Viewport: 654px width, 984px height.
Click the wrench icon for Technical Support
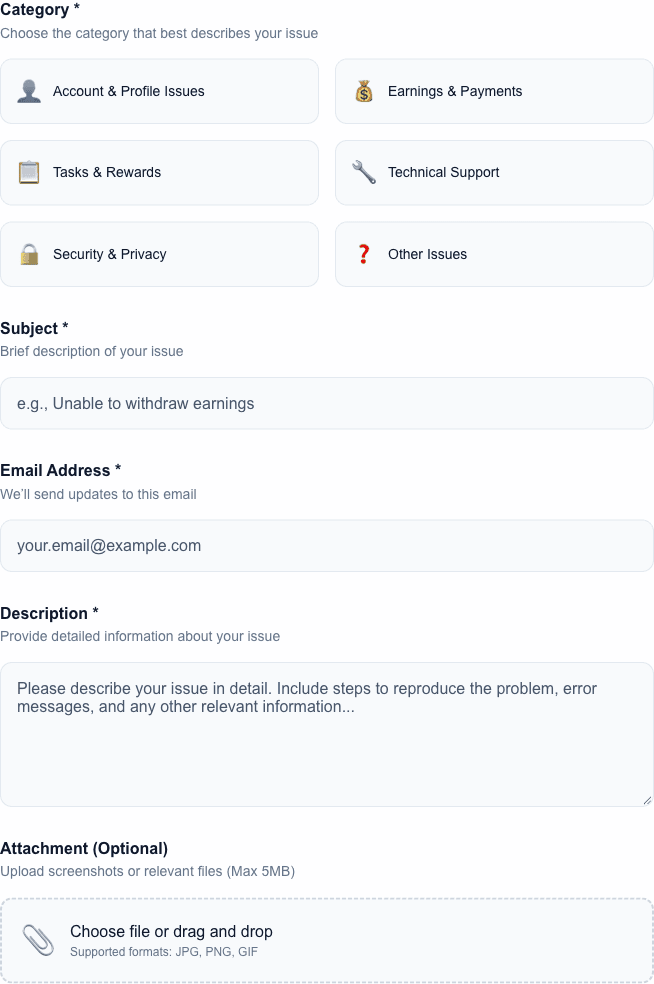364,173
